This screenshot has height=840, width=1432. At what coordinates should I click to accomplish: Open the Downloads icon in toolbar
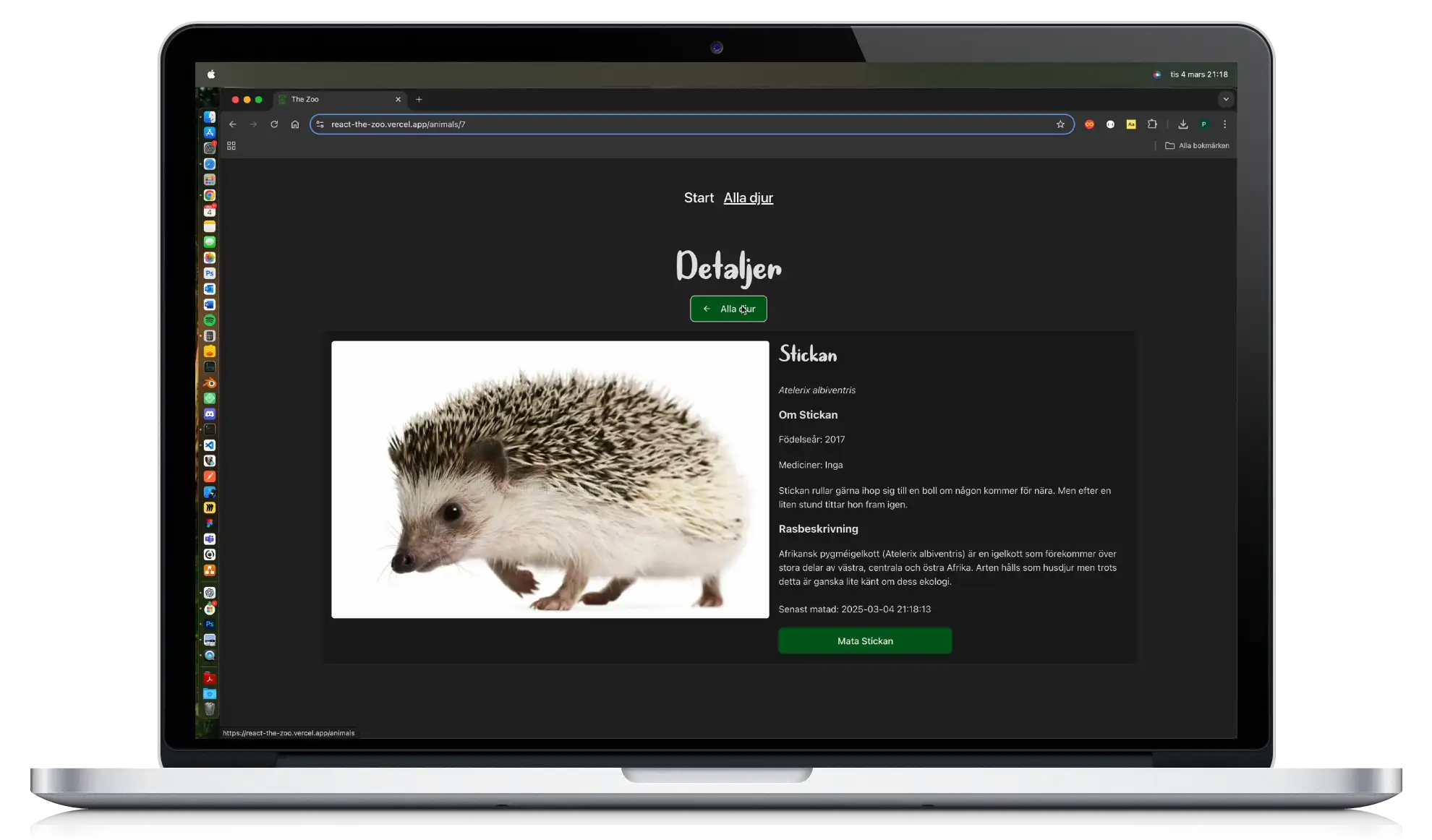(x=1183, y=124)
